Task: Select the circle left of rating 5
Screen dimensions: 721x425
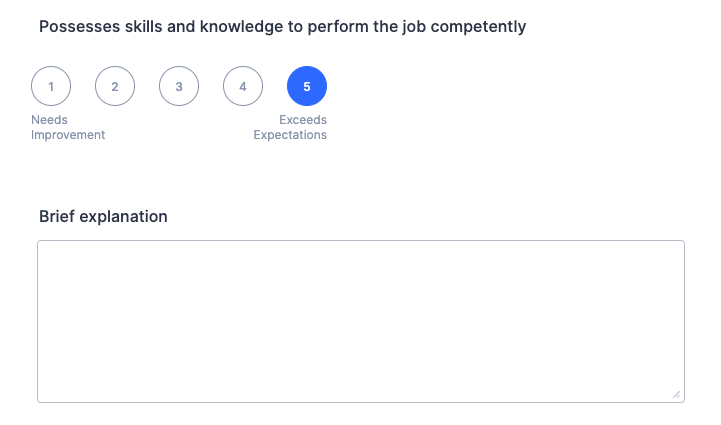Action: 243,86
